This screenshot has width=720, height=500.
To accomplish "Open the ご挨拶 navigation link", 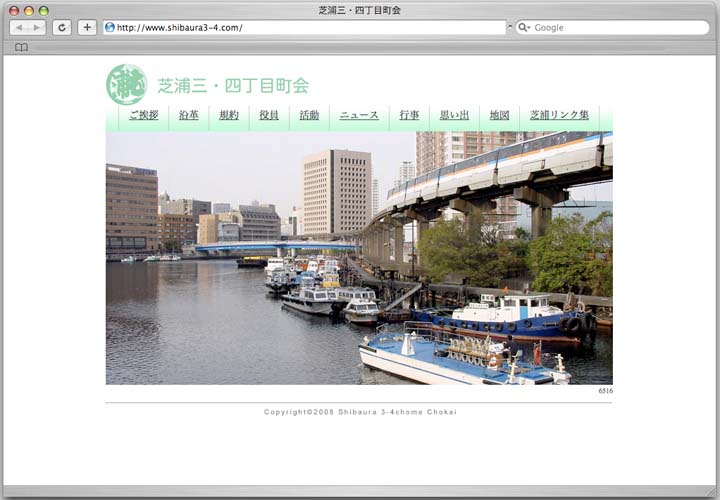I will pos(143,115).
